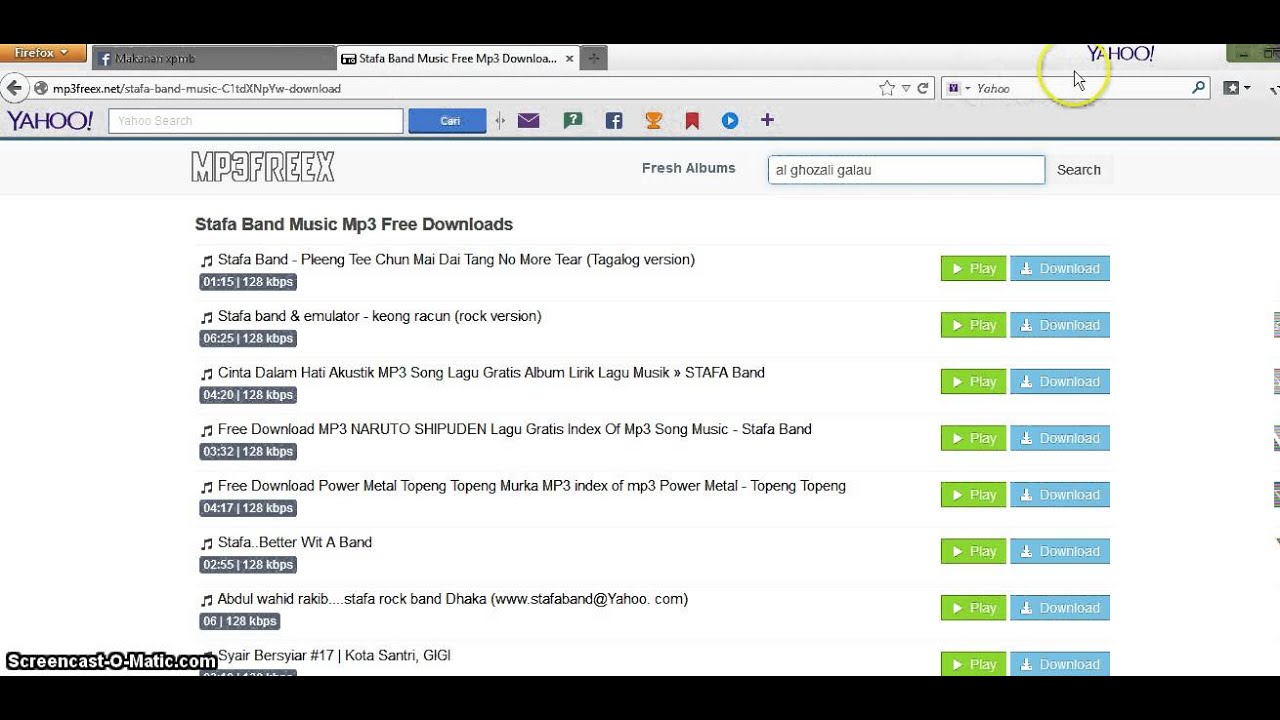Viewport: 1280px width, 720px height.
Task: Click the site search box with al ghozali galau
Action: tap(906, 170)
